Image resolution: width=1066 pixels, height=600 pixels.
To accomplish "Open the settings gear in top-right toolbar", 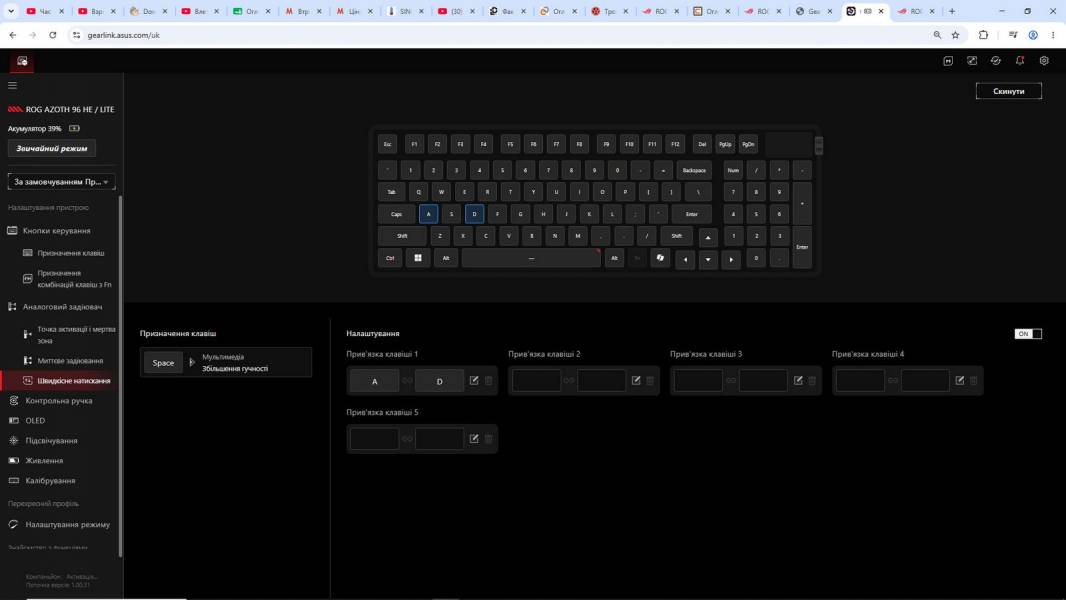I will pos(1044,60).
